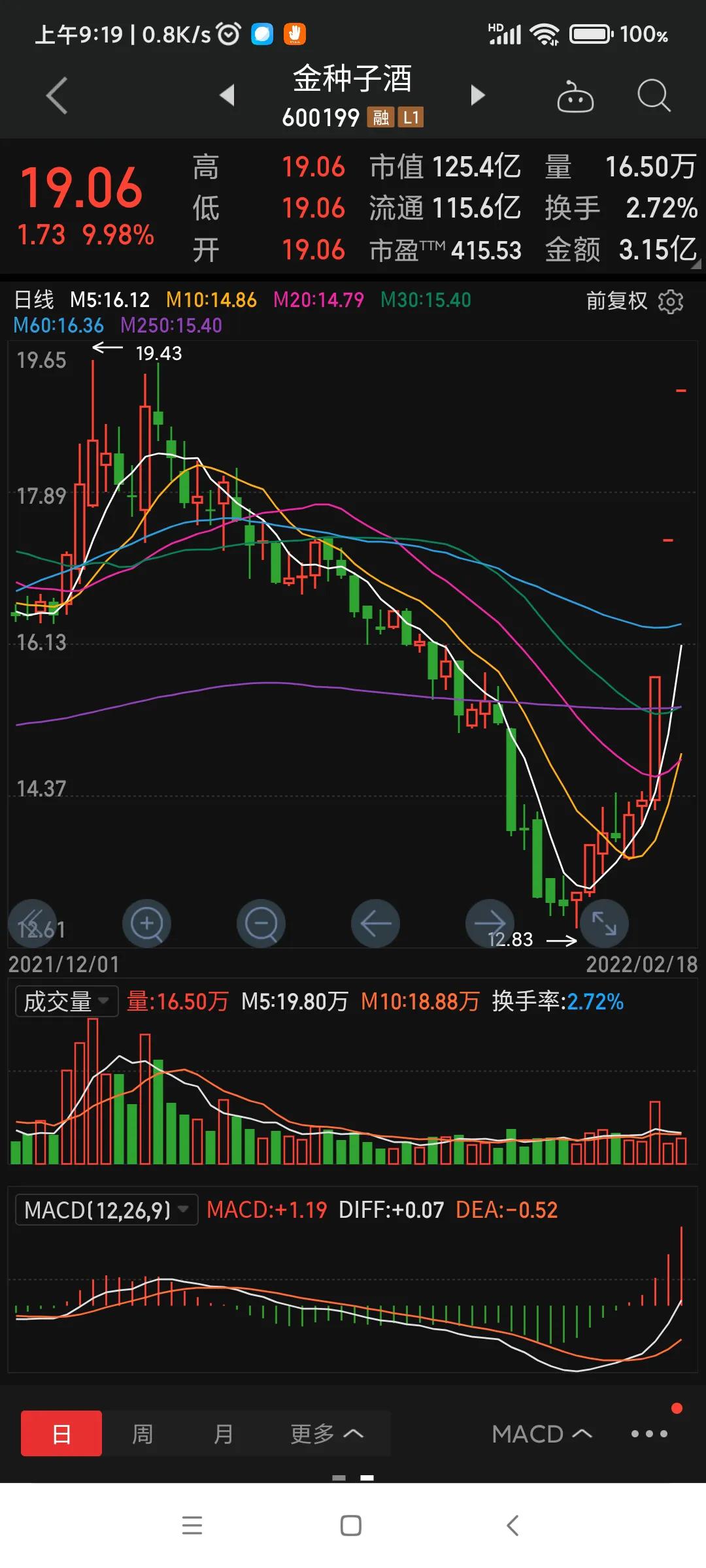The height and width of the screenshot is (1568, 706).
Task: Tap the 流通 115.6亿 value
Action: tap(445, 208)
